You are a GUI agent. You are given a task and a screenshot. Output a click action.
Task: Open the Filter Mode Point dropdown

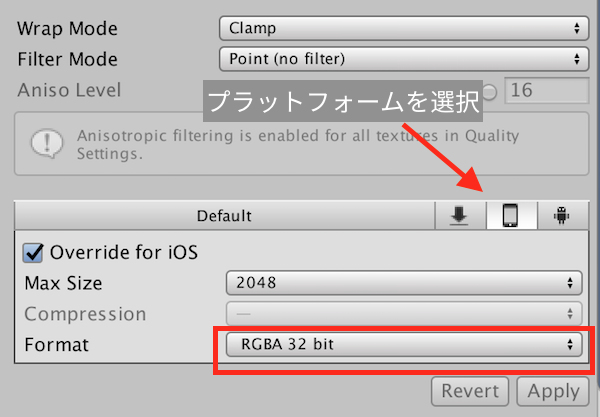404,59
